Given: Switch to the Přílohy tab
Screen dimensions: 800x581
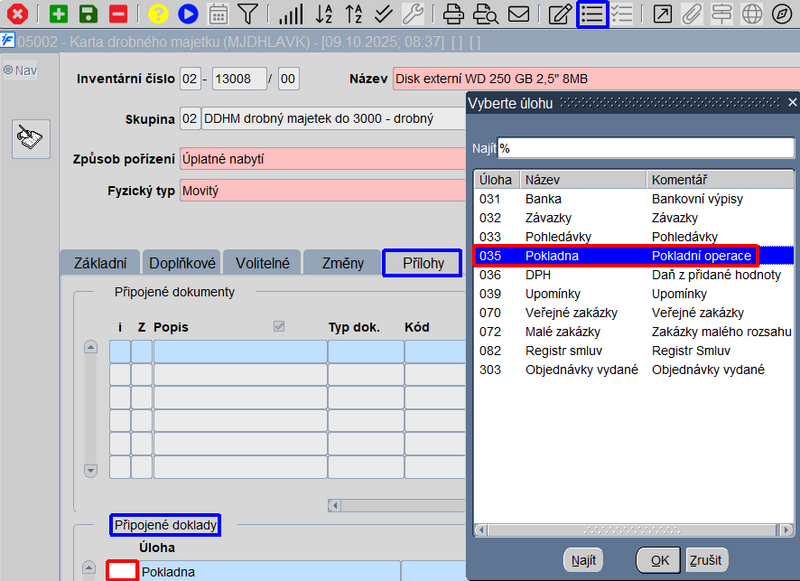Looking at the screenshot, I should point(423,263).
